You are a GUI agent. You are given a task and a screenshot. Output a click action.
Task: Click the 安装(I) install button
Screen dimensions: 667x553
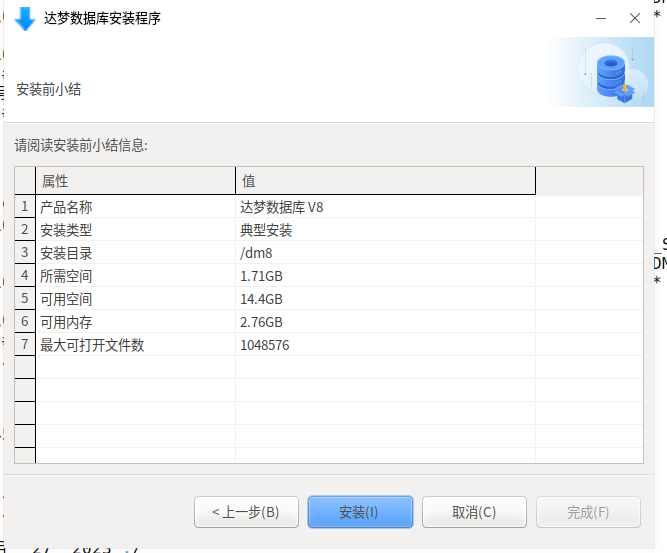coord(360,512)
